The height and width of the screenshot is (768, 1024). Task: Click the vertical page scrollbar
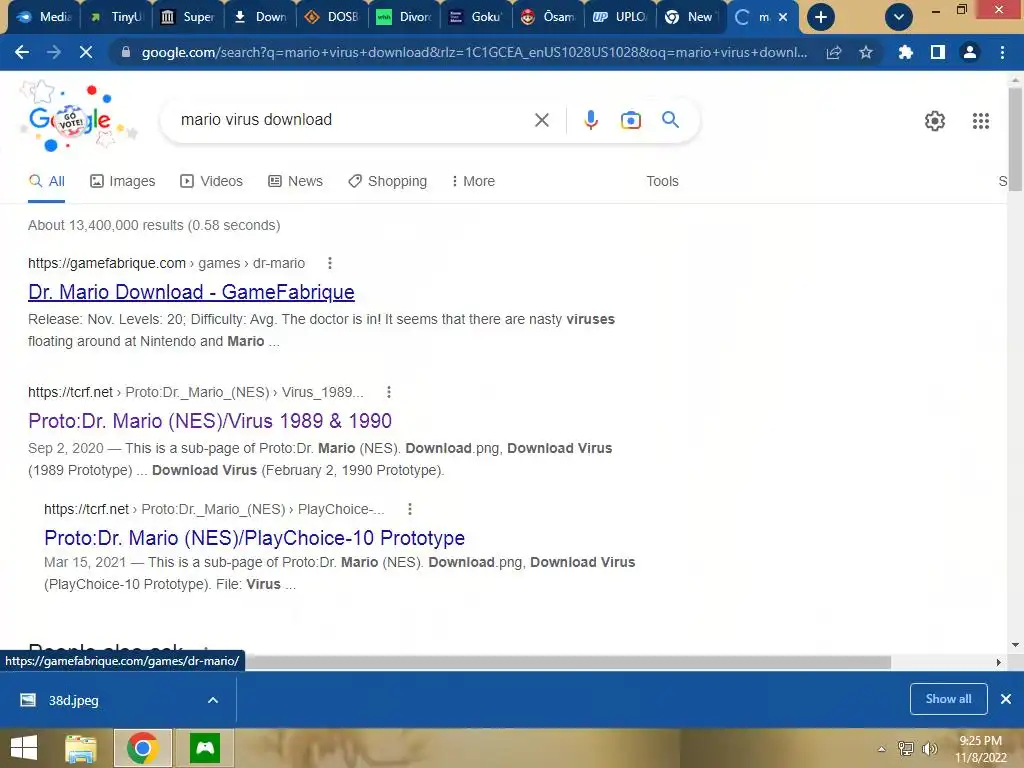point(1015,140)
